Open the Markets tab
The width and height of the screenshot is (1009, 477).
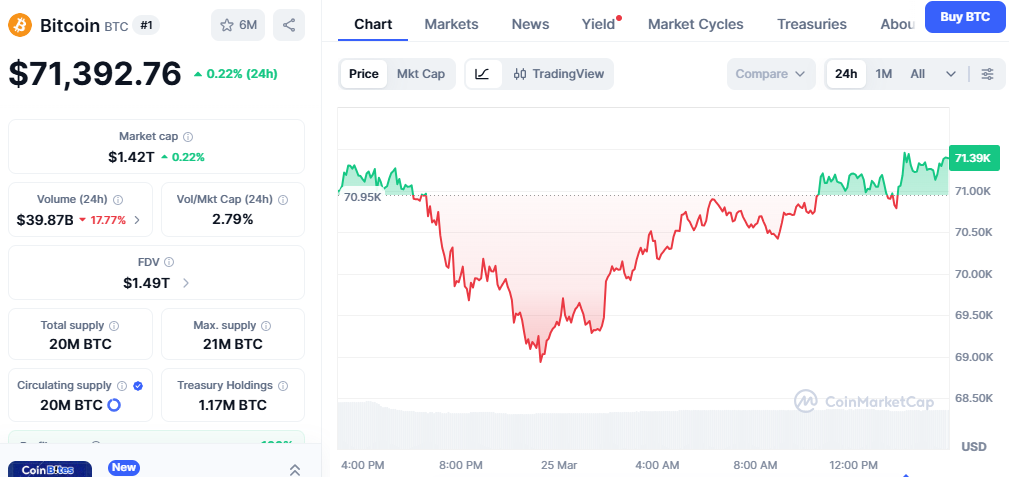point(451,24)
